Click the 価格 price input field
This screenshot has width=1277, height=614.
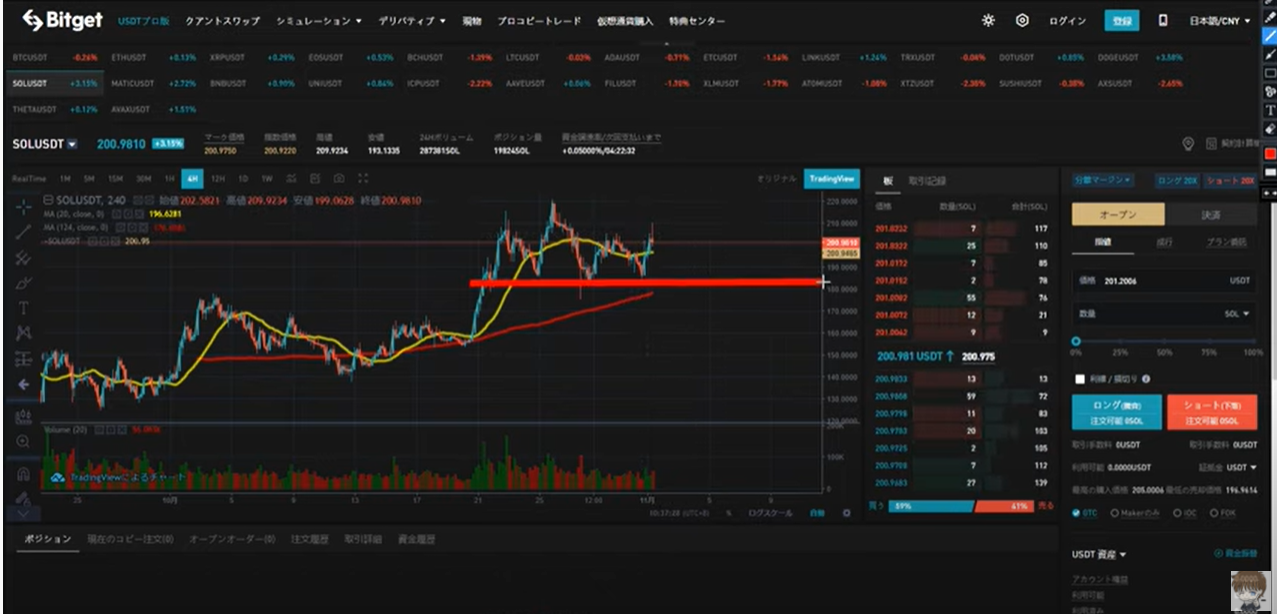tap(1164, 281)
